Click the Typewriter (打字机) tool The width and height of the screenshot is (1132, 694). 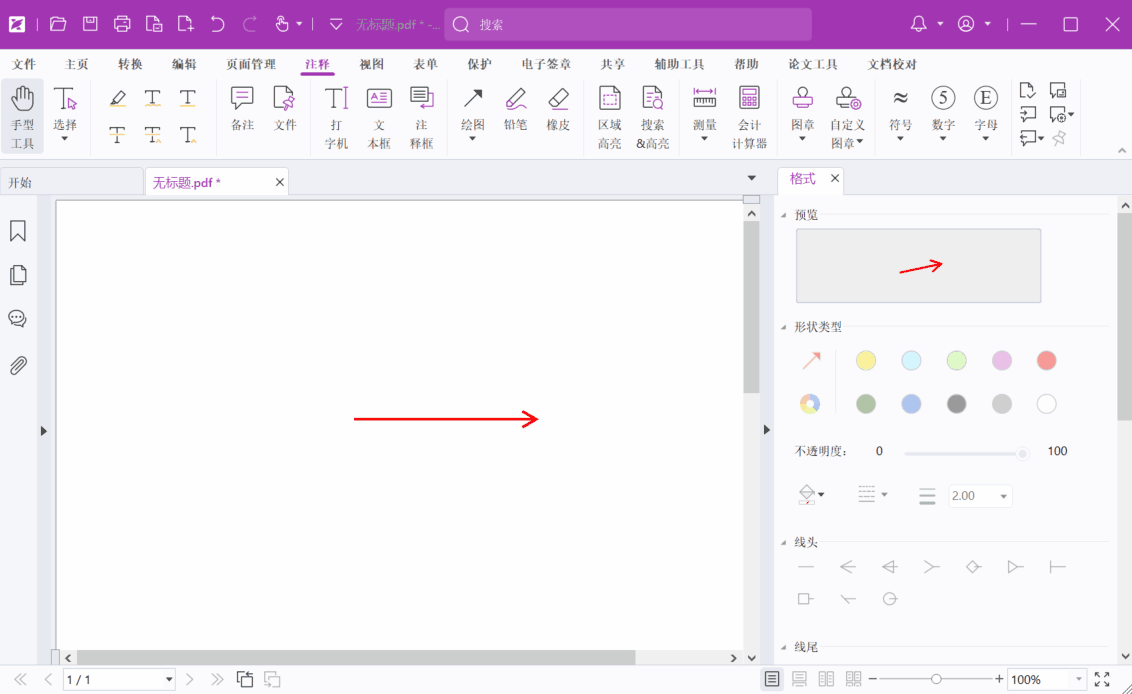tap(336, 116)
